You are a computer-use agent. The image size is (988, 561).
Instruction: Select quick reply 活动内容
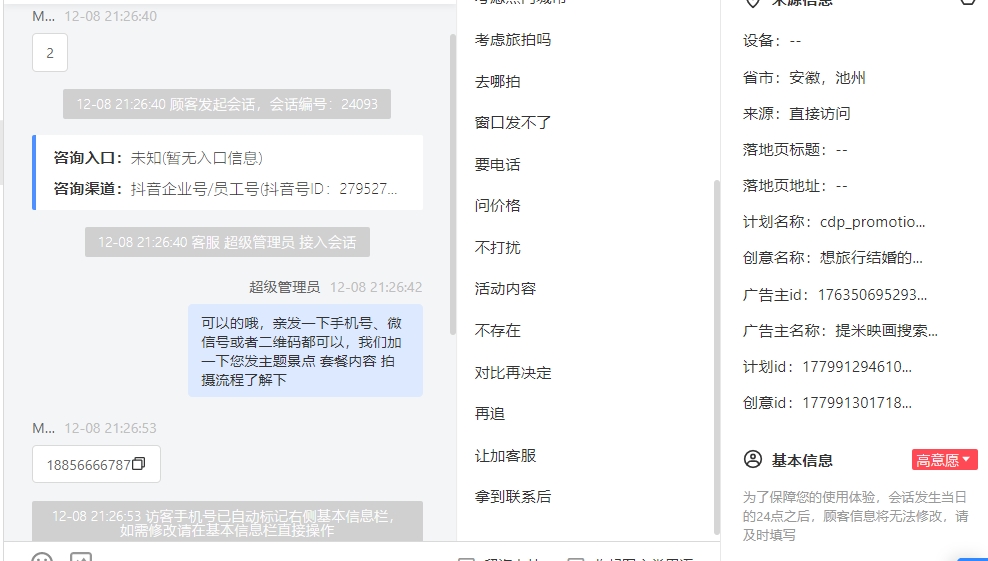pyautogui.click(x=505, y=289)
